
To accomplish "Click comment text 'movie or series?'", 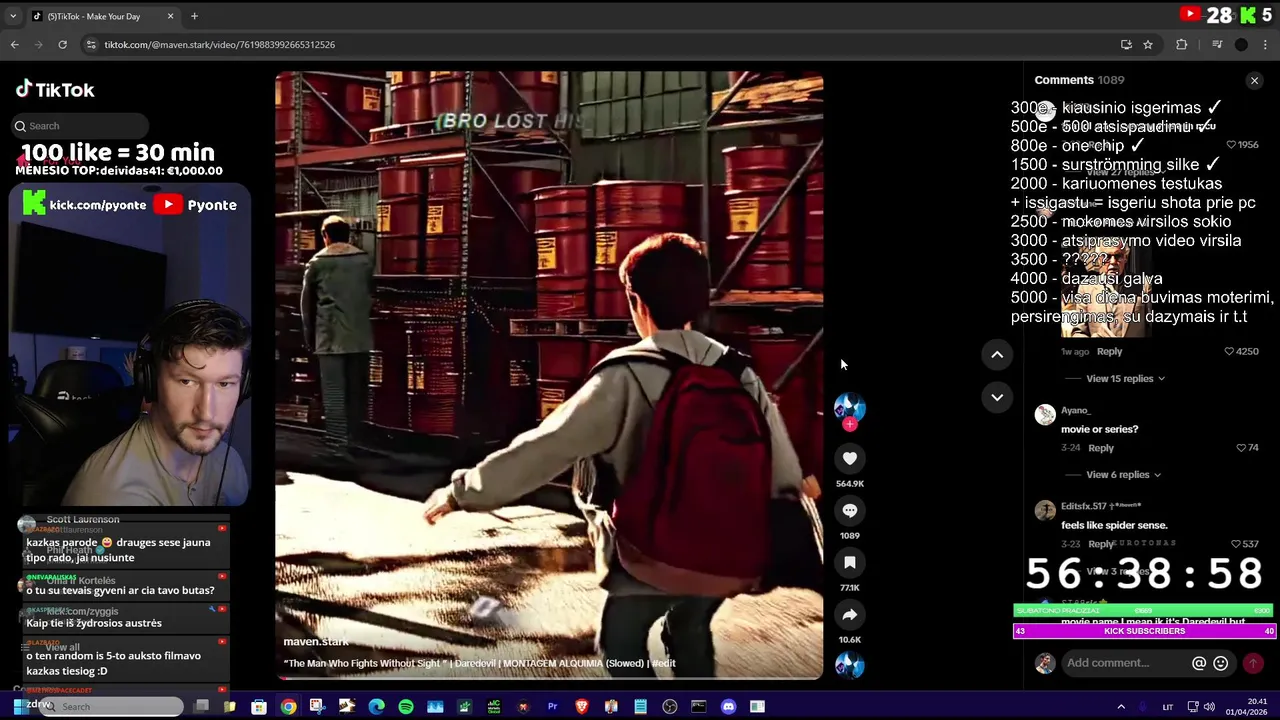I will [x=1099, y=429].
